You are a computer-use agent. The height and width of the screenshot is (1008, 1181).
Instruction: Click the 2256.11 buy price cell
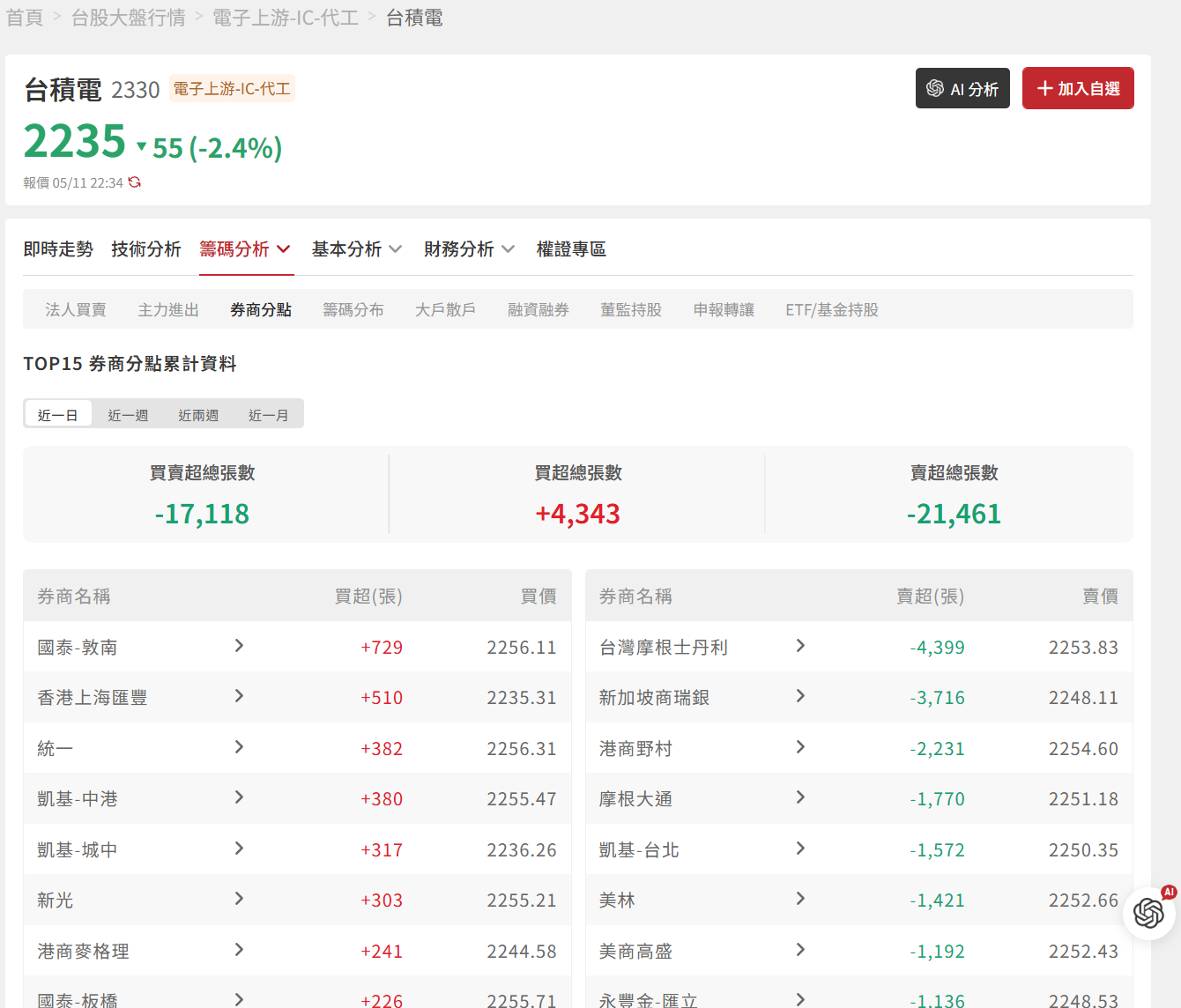click(x=522, y=648)
